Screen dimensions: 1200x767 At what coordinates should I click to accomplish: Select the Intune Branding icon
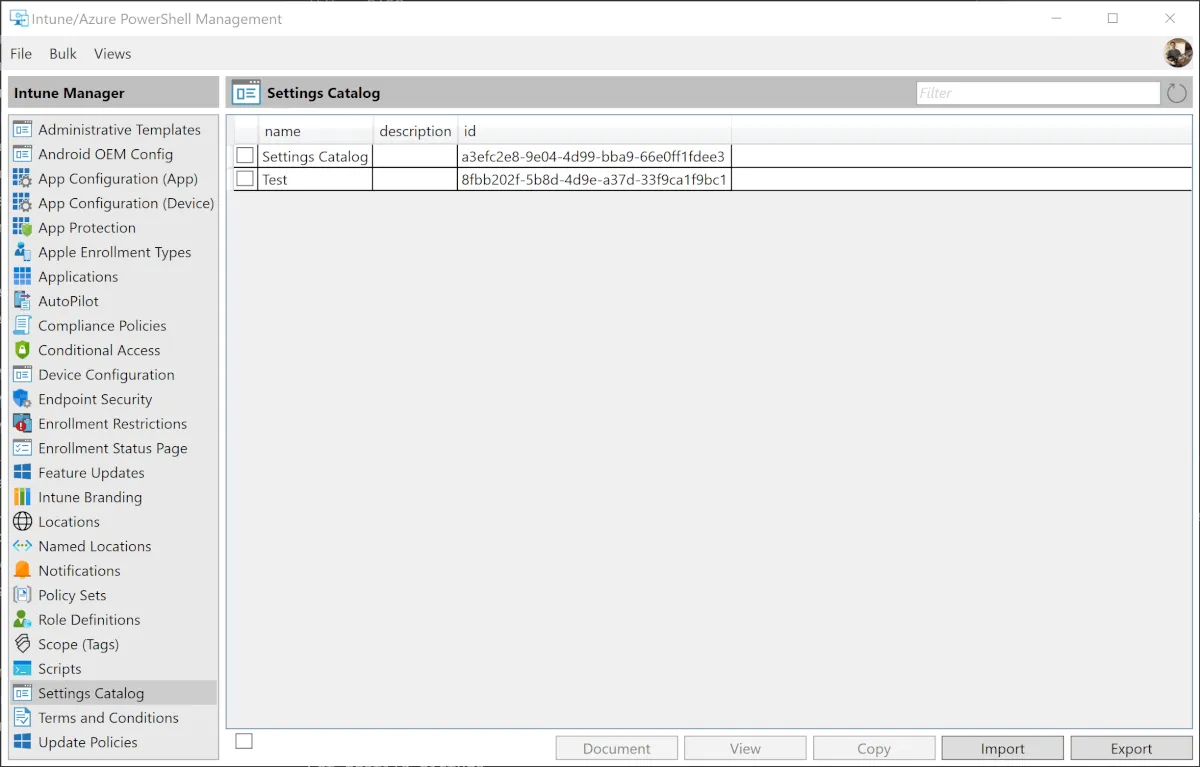coord(22,497)
